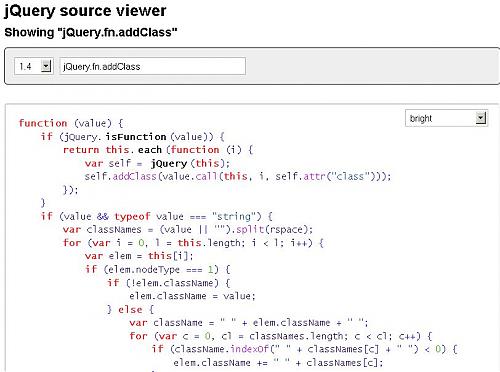Screen dimensions: 500x372
Task: Click the "string" literal in code
Action: (234, 216)
